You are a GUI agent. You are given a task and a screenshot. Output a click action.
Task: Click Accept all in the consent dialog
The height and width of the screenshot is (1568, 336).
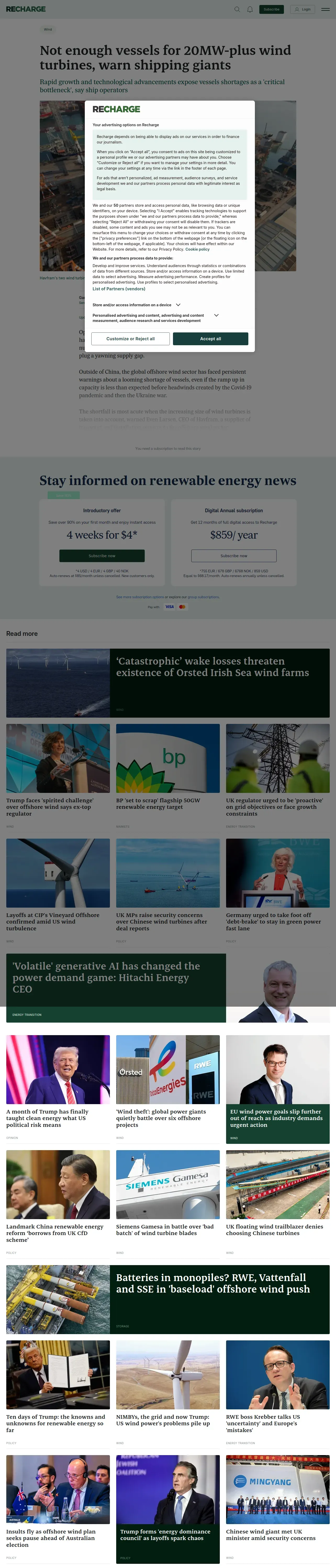pyautogui.click(x=210, y=339)
